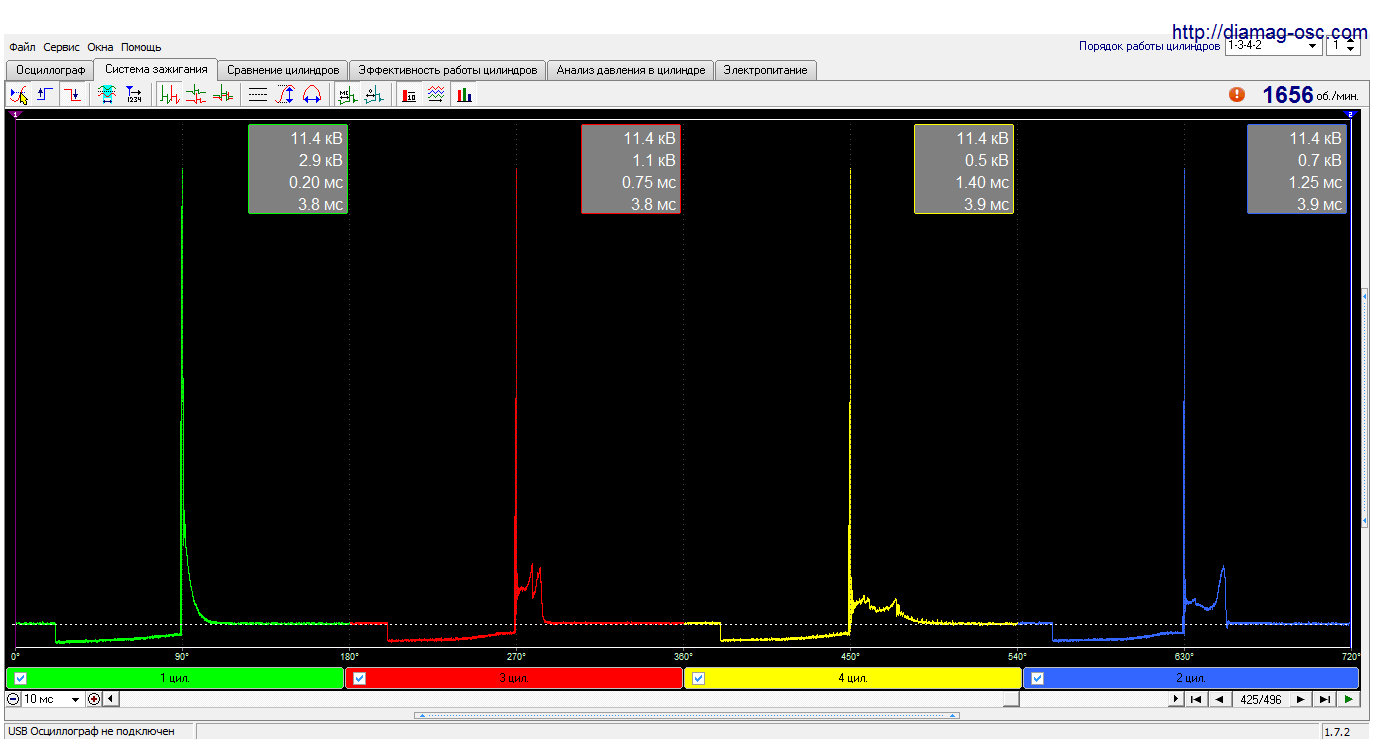
Task: Select the cursor-on-waveform tool icon
Action: [x=18, y=95]
